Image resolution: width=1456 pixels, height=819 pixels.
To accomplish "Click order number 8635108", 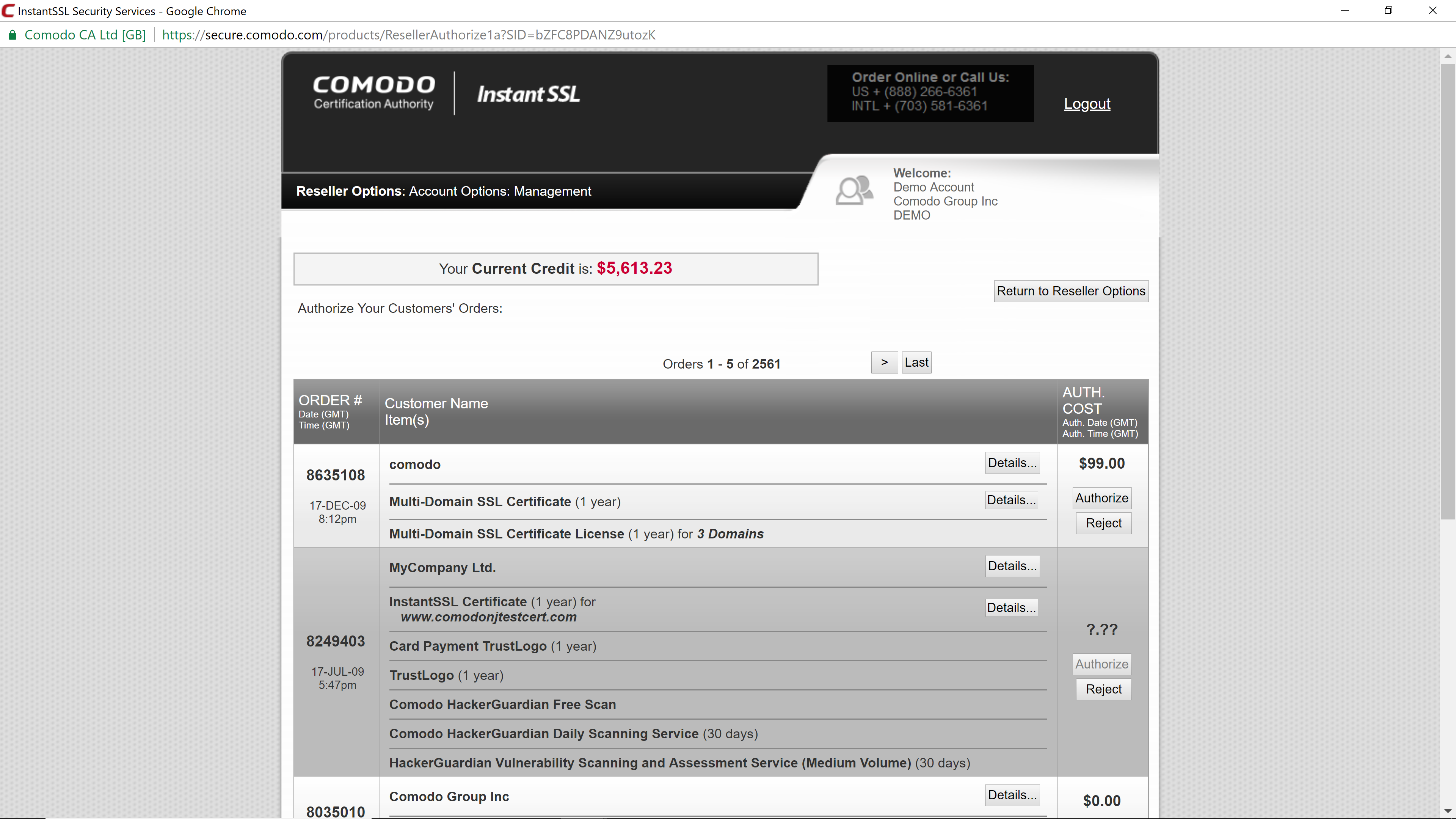I will [x=336, y=475].
